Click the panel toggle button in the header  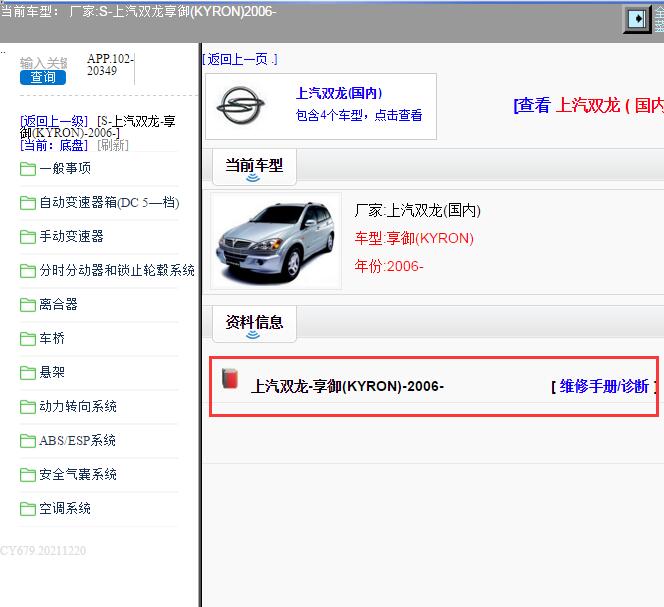click(637, 19)
